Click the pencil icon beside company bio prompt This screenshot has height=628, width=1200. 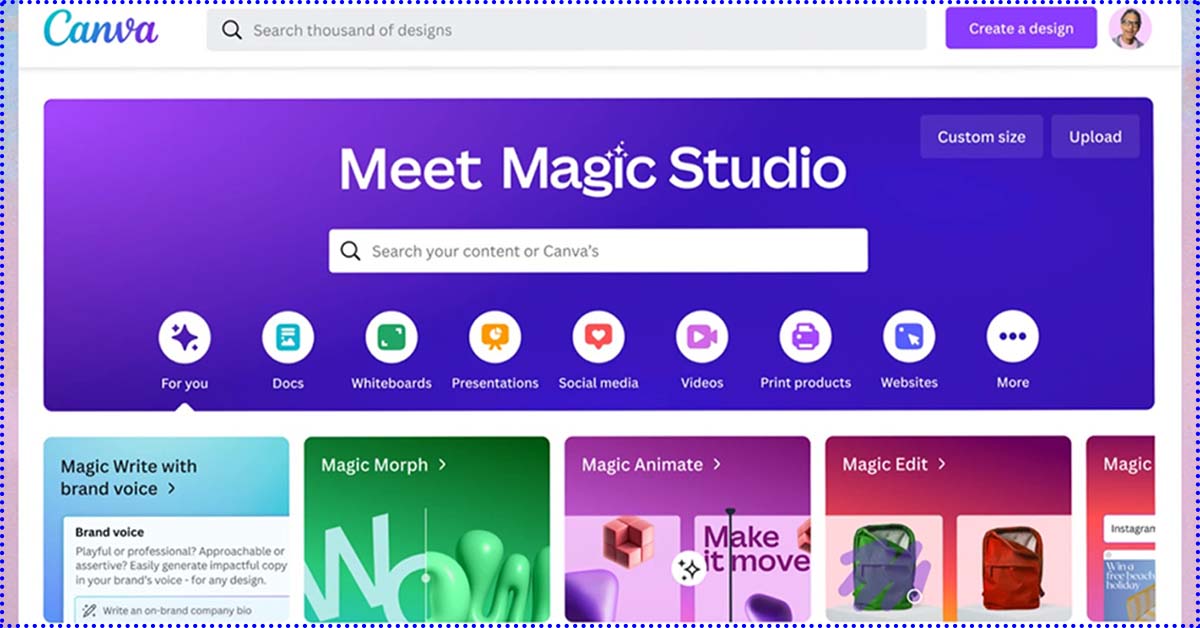[x=90, y=610]
